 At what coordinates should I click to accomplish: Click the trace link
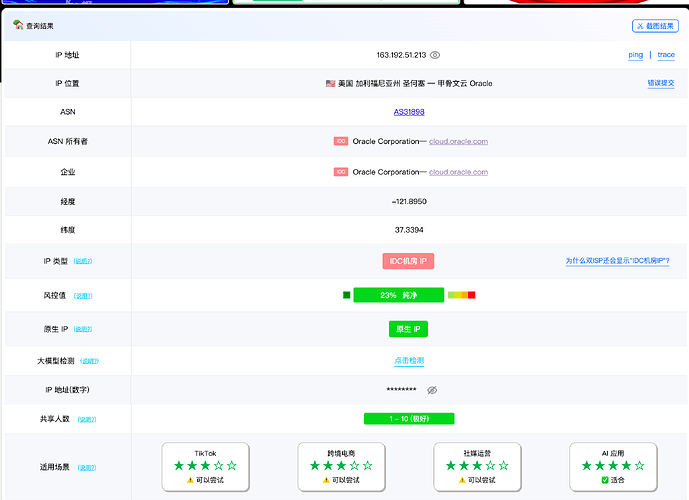tap(666, 55)
